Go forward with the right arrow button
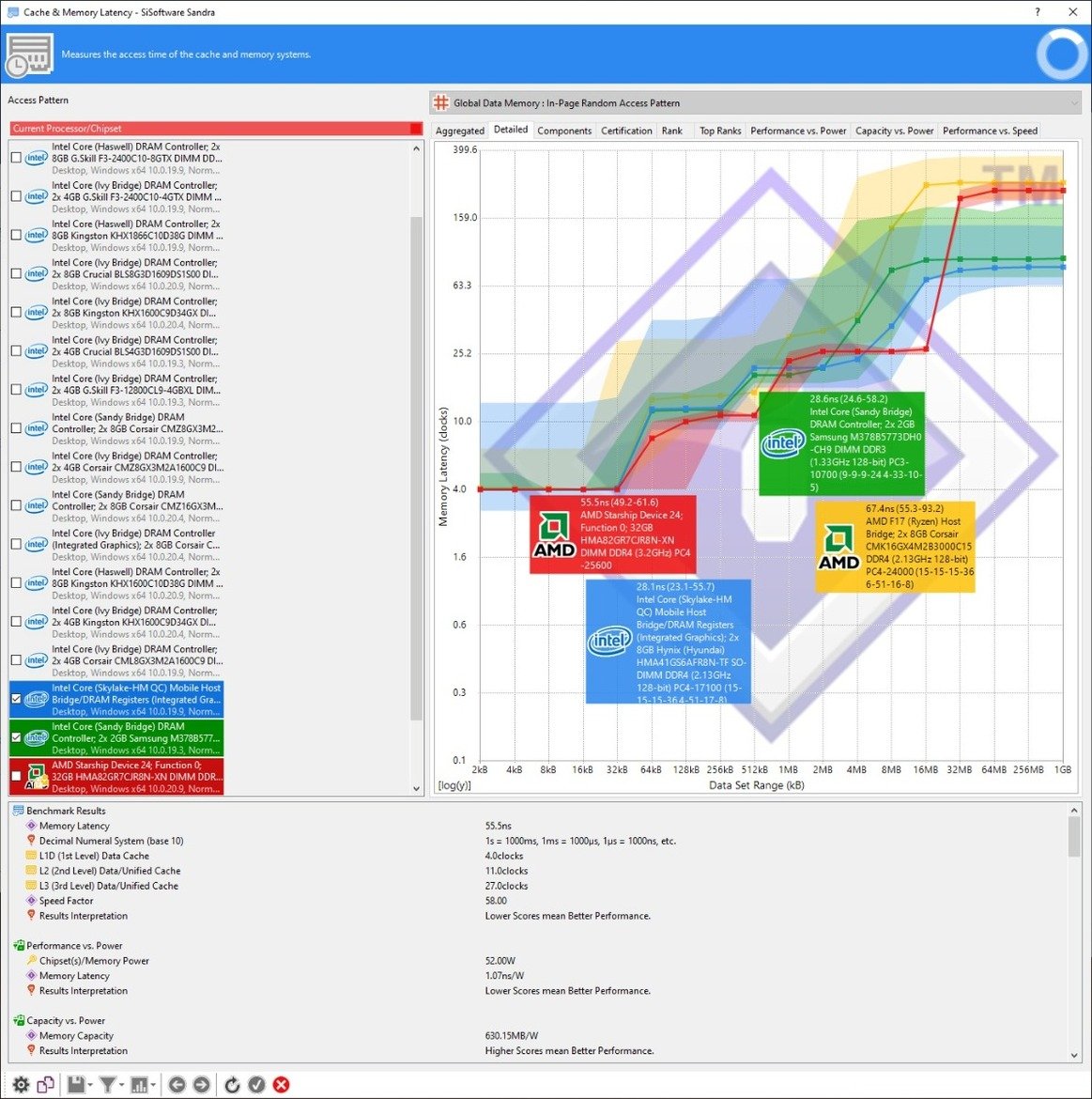This screenshot has width=1092, height=1099. (201, 1084)
